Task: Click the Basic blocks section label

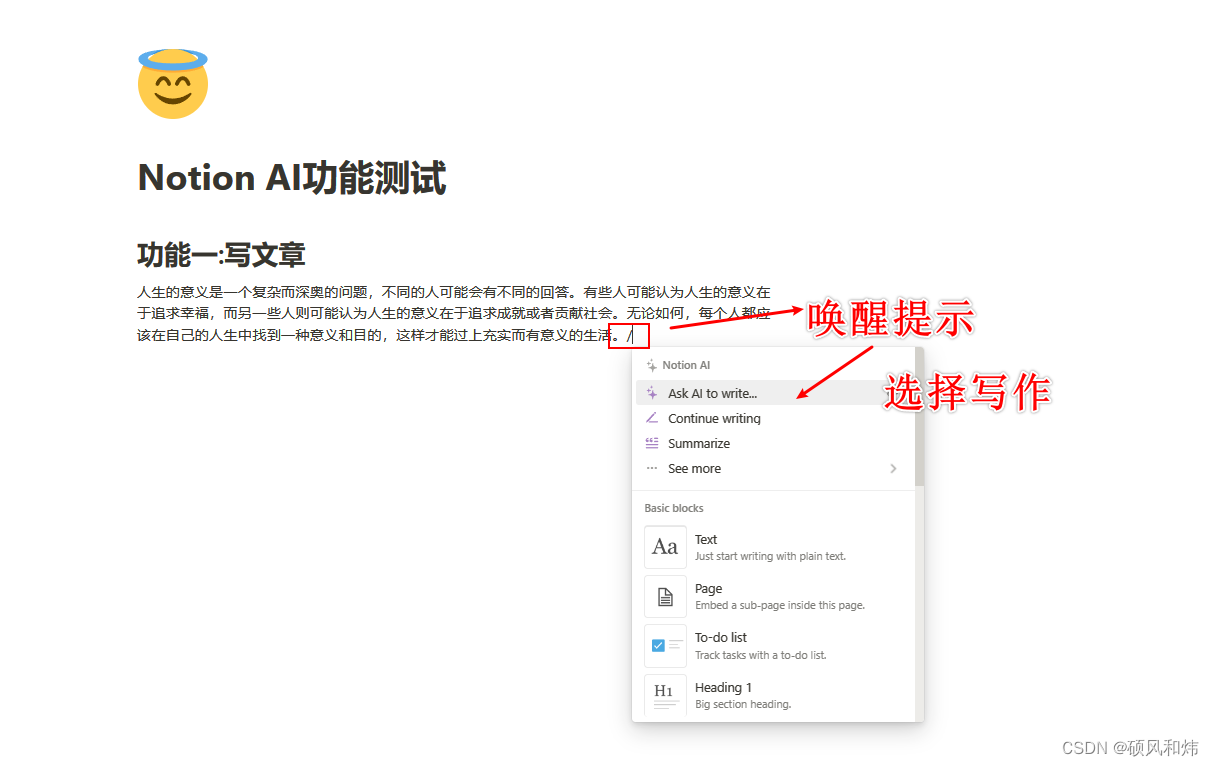Action: tap(674, 508)
